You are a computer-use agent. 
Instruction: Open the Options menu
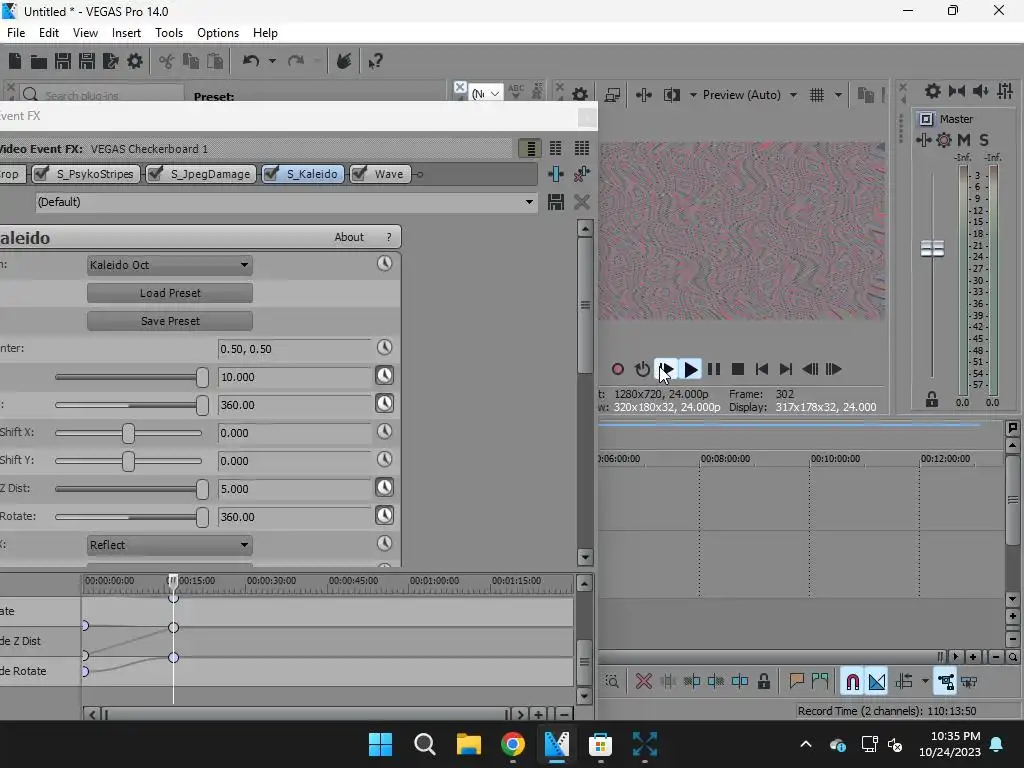click(218, 33)
